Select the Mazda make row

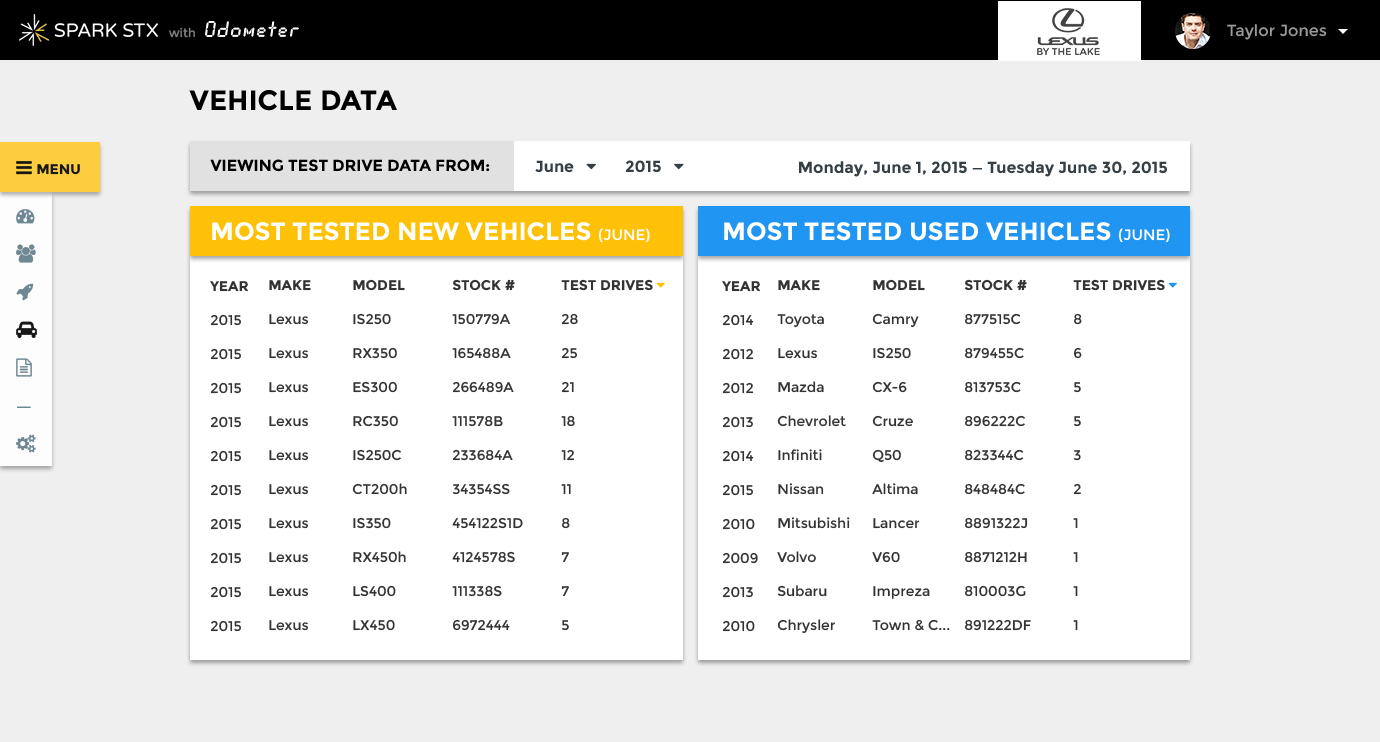pos(801,387)
